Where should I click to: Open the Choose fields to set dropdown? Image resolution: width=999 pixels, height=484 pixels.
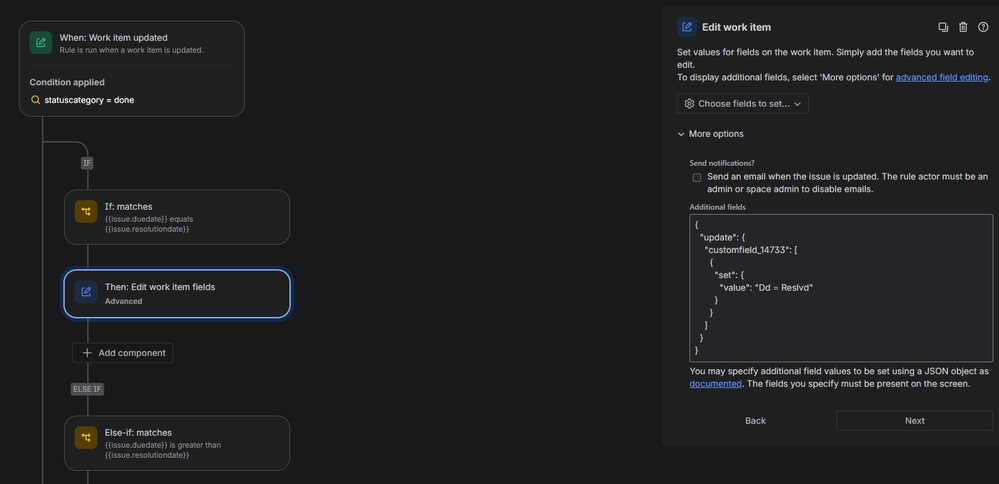(743, 103)
